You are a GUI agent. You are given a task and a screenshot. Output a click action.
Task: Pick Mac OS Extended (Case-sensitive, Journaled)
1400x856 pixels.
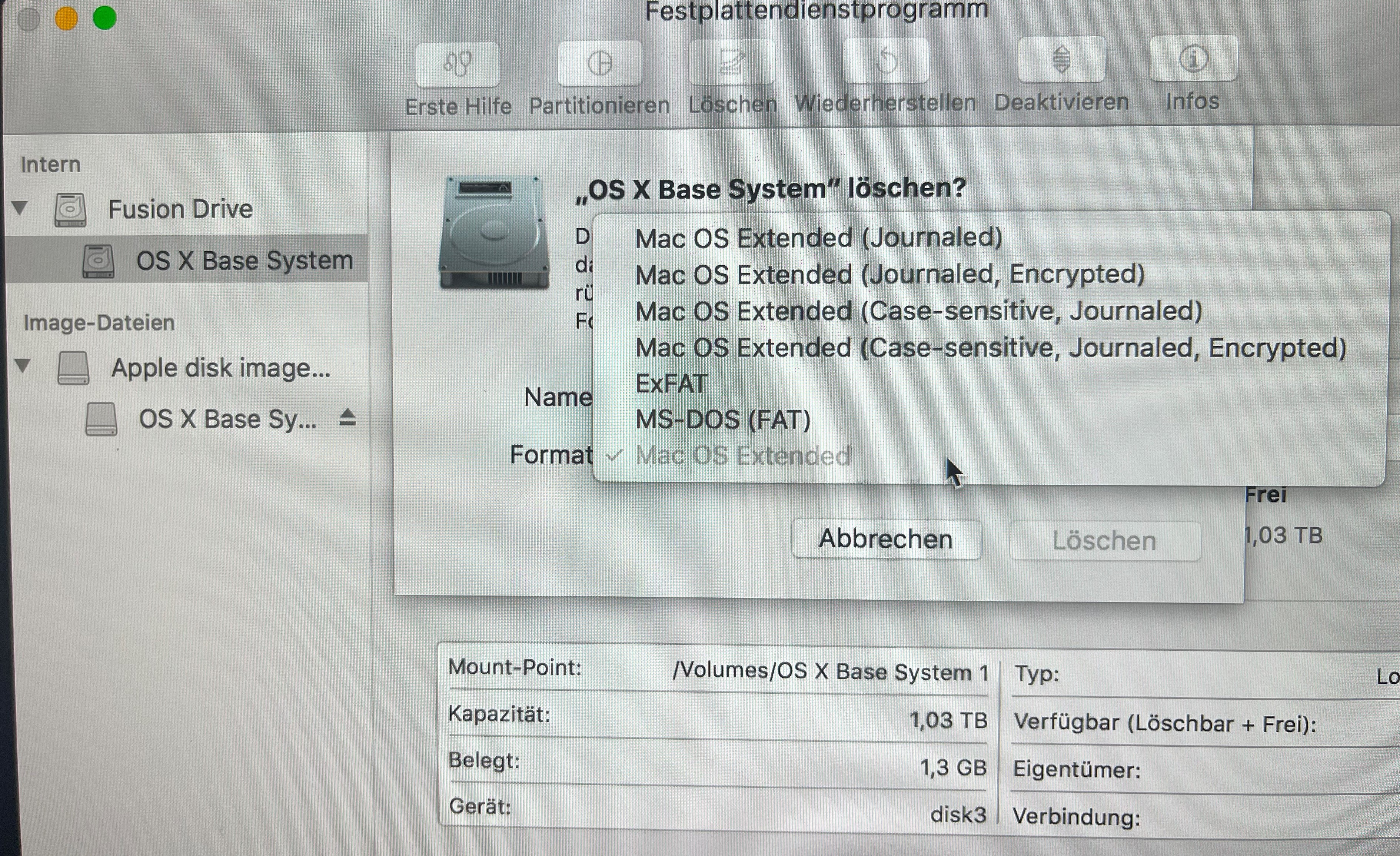(918, 311)
